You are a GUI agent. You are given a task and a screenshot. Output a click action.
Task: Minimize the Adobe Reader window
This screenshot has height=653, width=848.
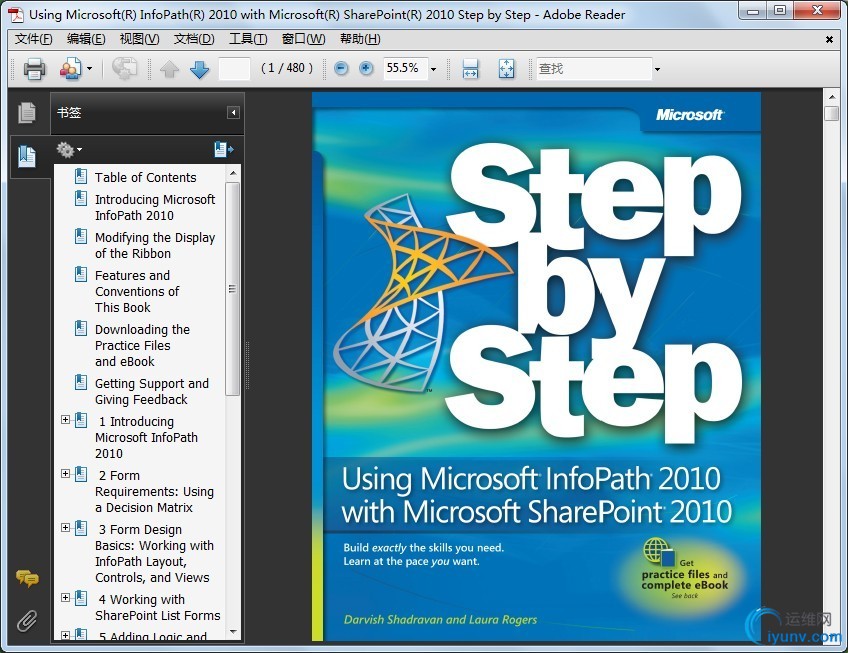point(753,11)
